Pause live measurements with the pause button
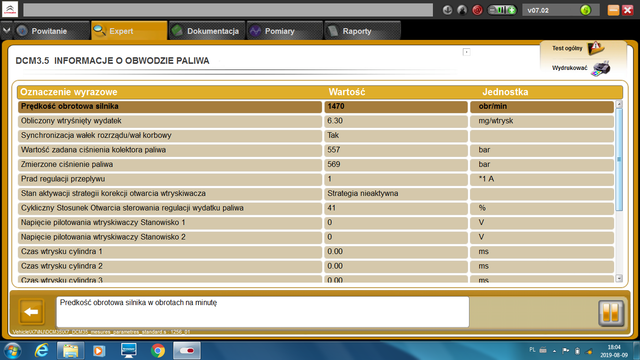This screenshot has width=640, height=360. [x=611, y=313]
